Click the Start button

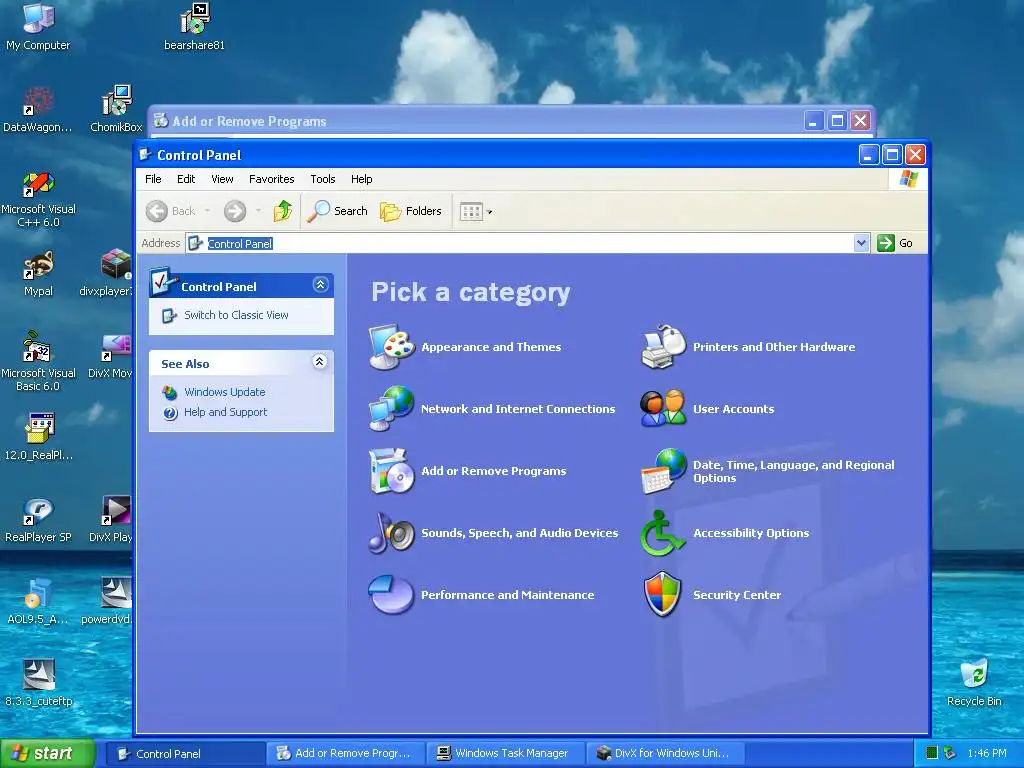click(48, 753)
